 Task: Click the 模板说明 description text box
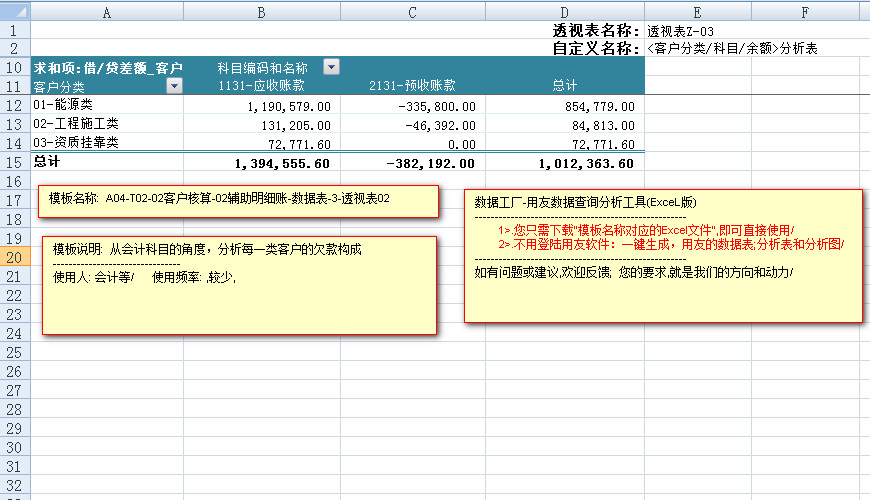(x=238, y=285)
